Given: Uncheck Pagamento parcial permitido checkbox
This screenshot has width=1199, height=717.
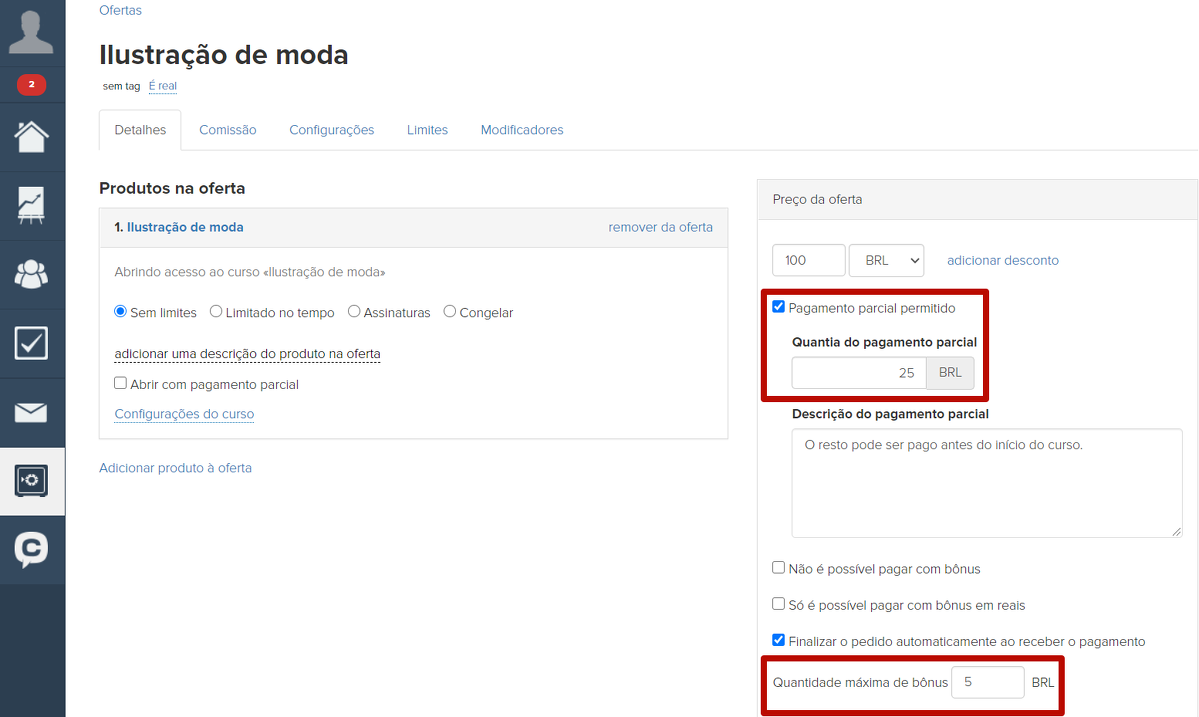Looking at the screenshot, I should click(779, 307).
